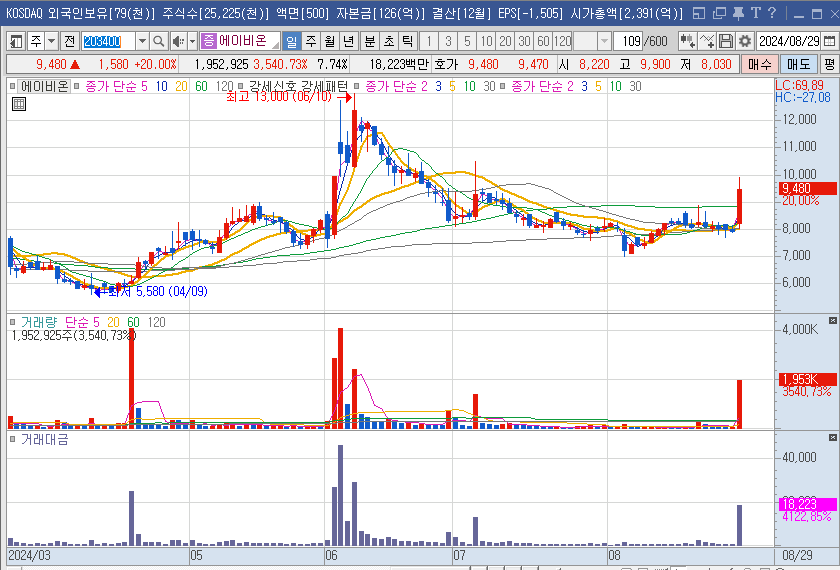Image resolution: width=840 pixels, height=570 pixels.
Task: Open the dropdown arrow beside speaker
Action: [x=192, y=41]
